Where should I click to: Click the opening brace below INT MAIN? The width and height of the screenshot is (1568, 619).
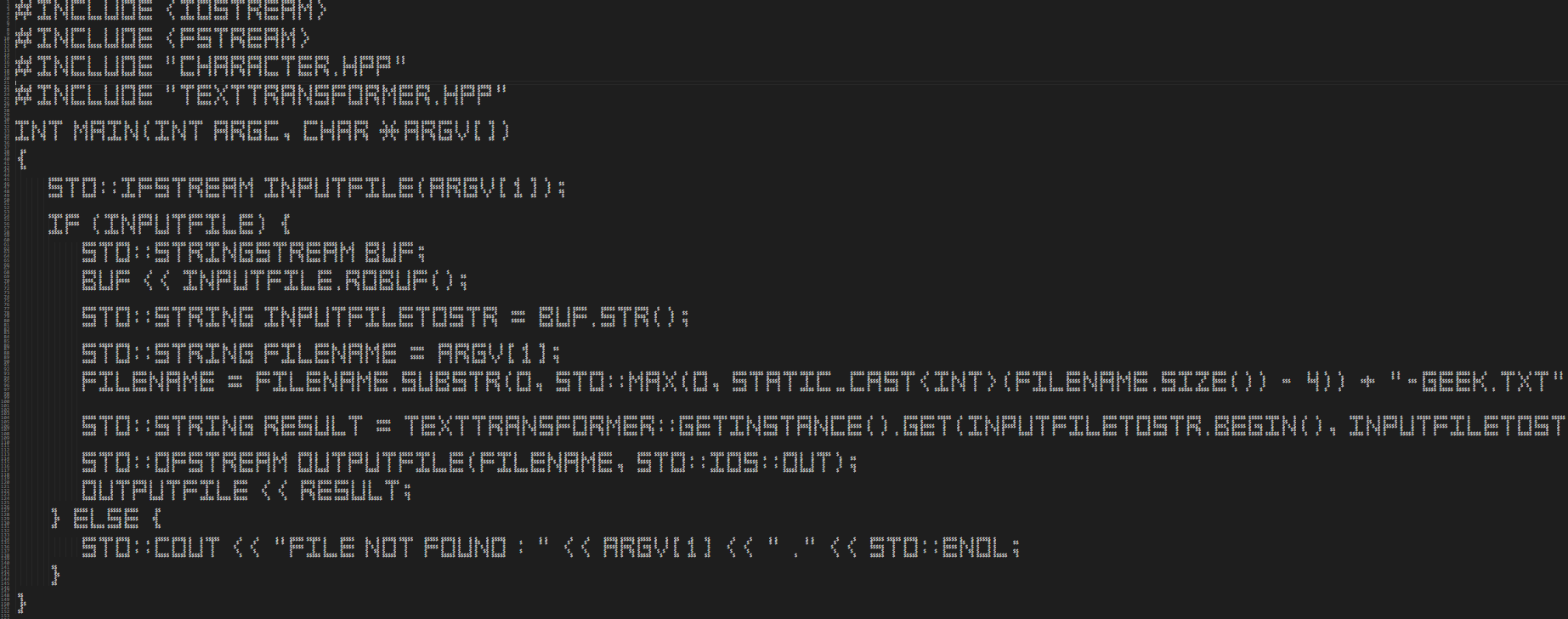pyautogui.click(x=22, y=160)
